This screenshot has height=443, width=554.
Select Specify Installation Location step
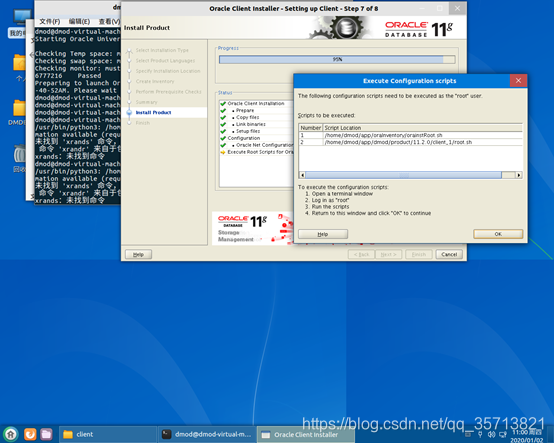click(x=168, y=71)
